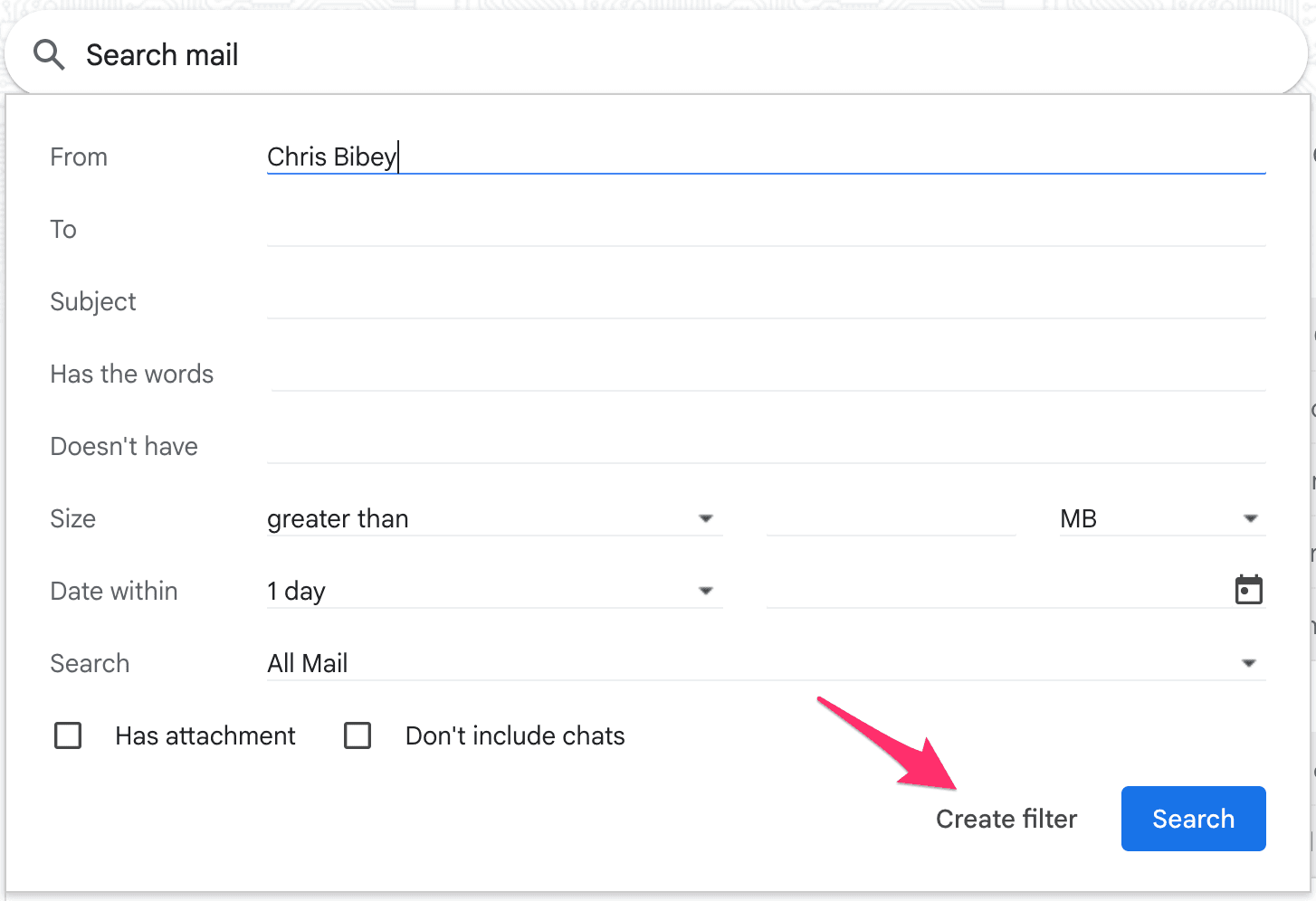Focus the "Has the words" field

[766, 374]
